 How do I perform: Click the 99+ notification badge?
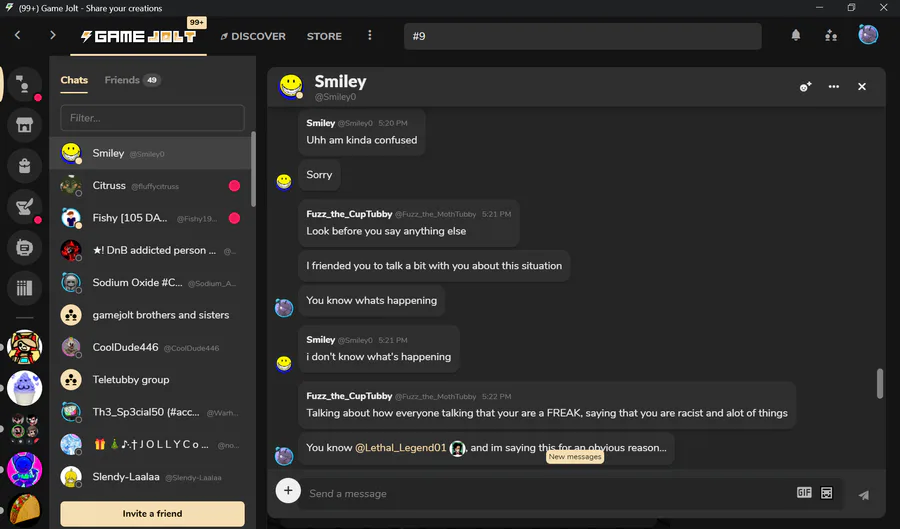tap(197, 22)
